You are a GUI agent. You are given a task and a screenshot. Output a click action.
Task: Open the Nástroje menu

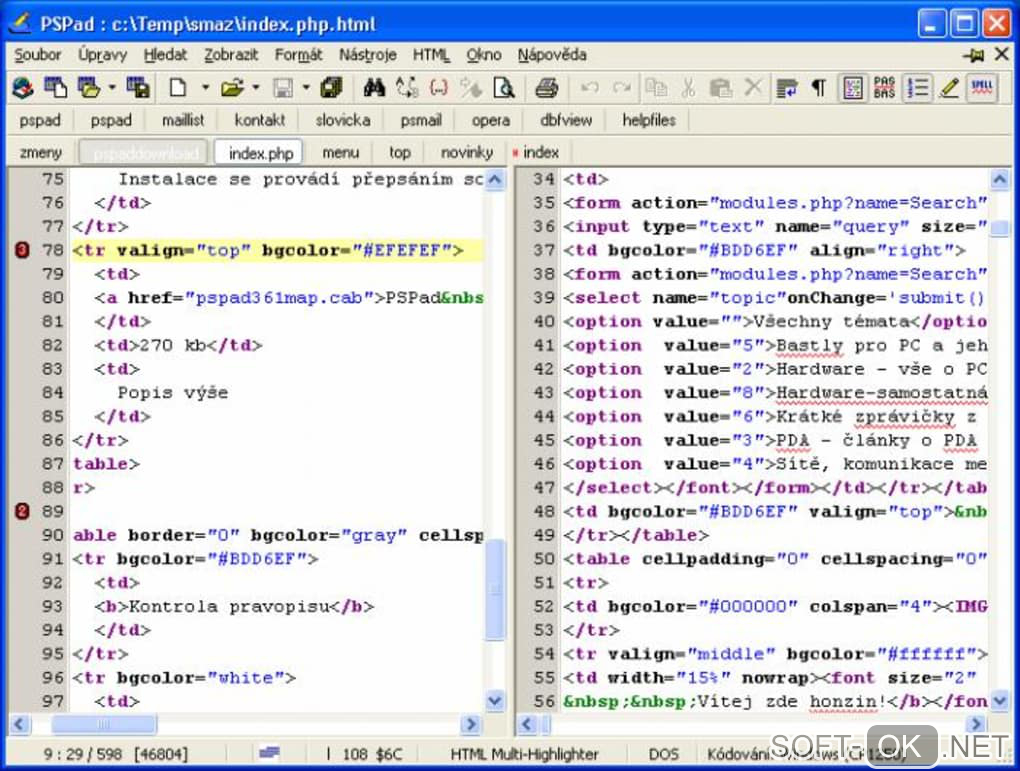coord(367,55)
